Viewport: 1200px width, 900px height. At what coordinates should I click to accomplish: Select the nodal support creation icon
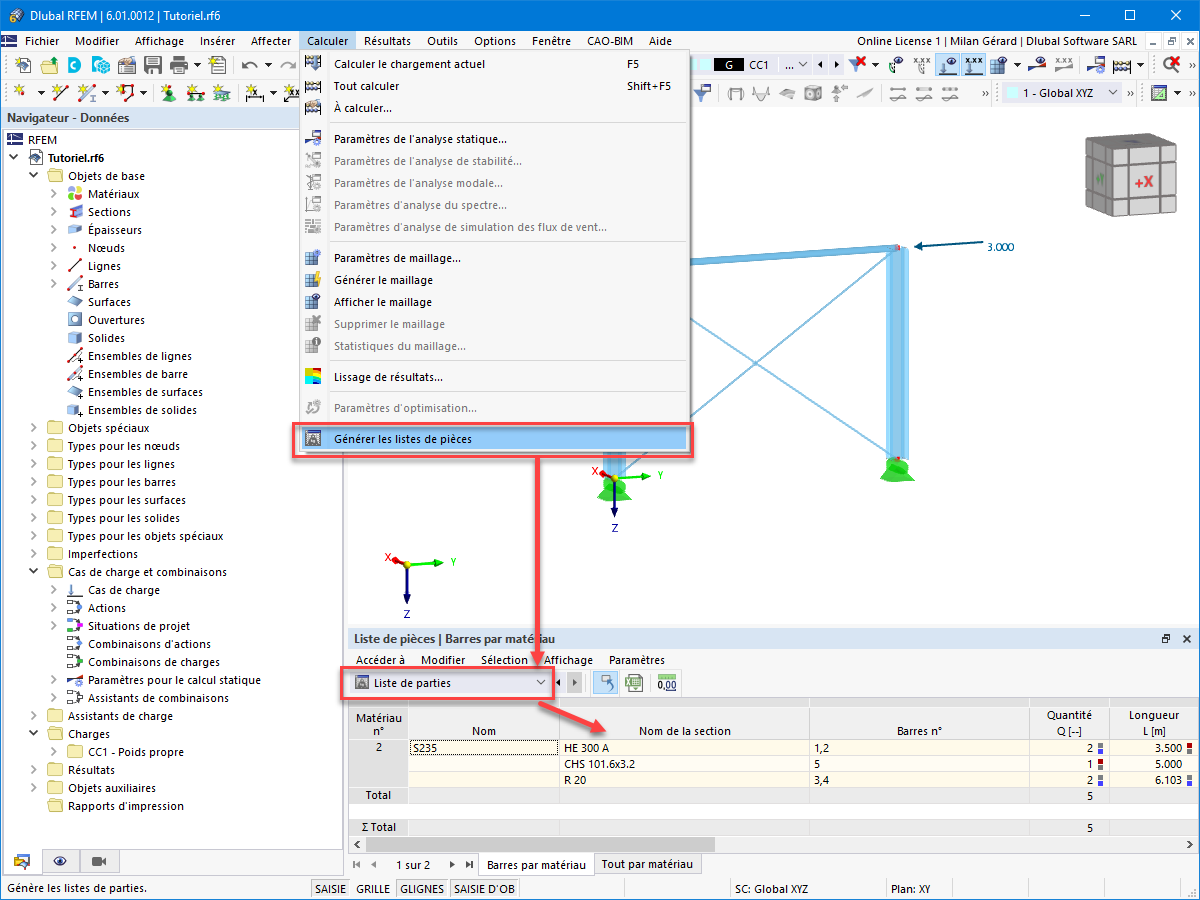coord(170,91)
